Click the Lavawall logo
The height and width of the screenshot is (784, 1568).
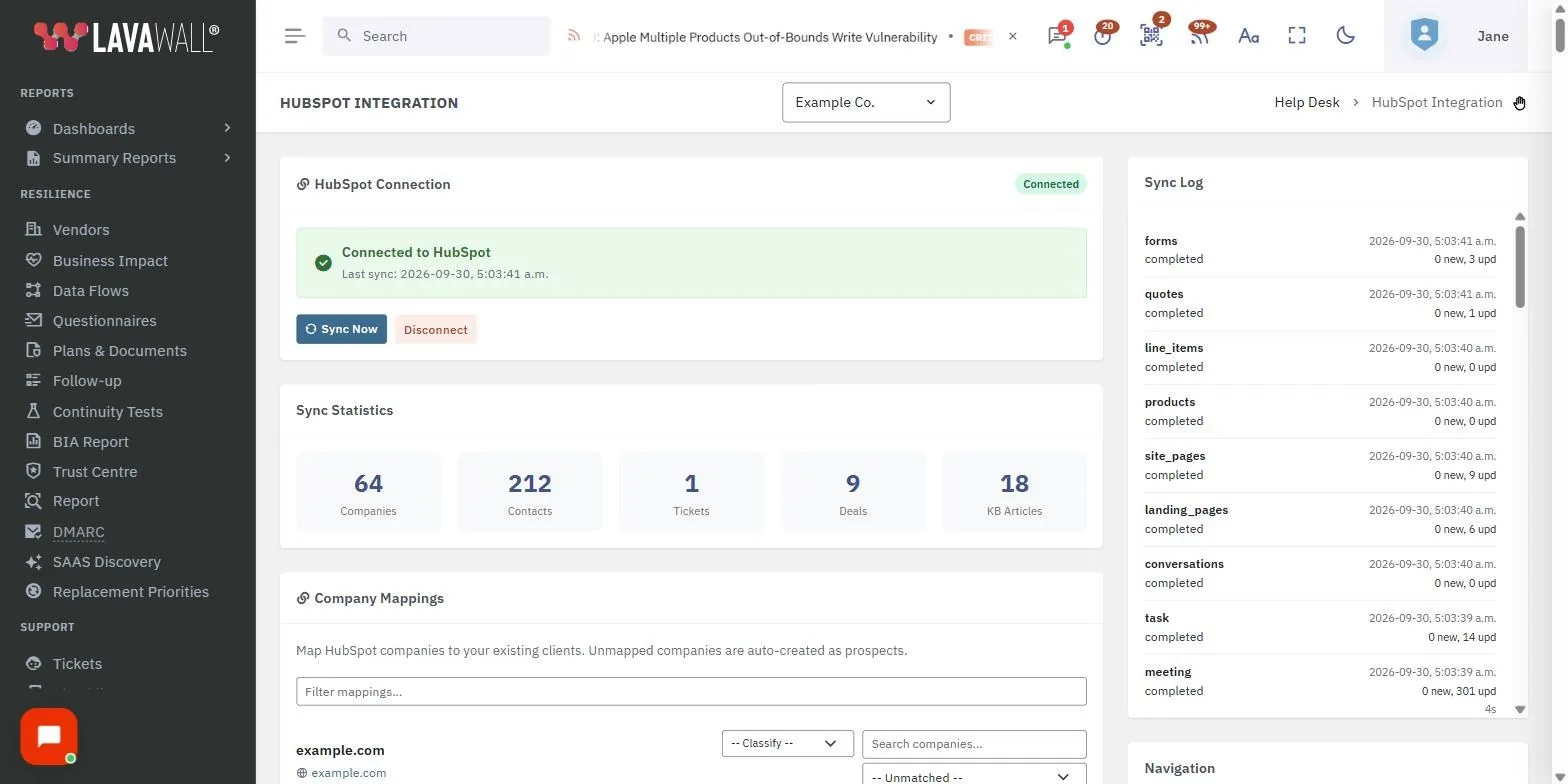(126, 37)
